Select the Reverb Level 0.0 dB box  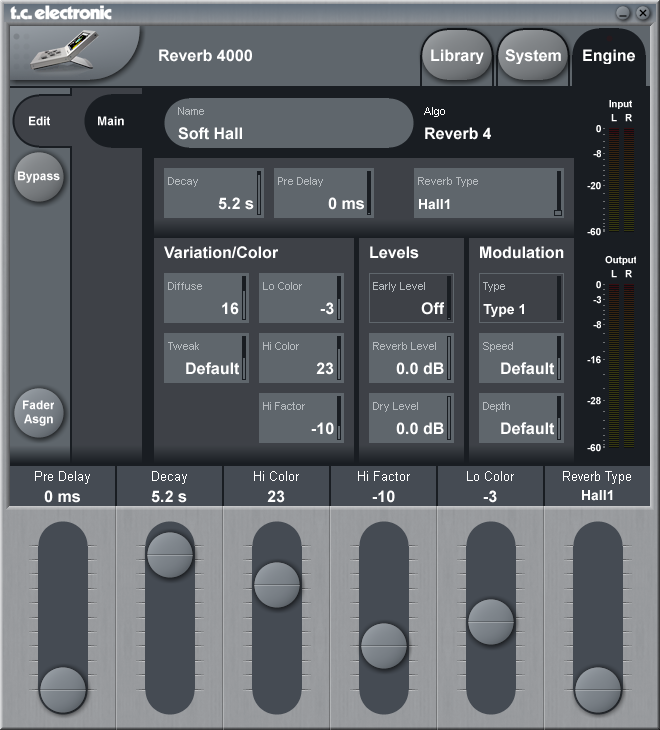[411, 358]
